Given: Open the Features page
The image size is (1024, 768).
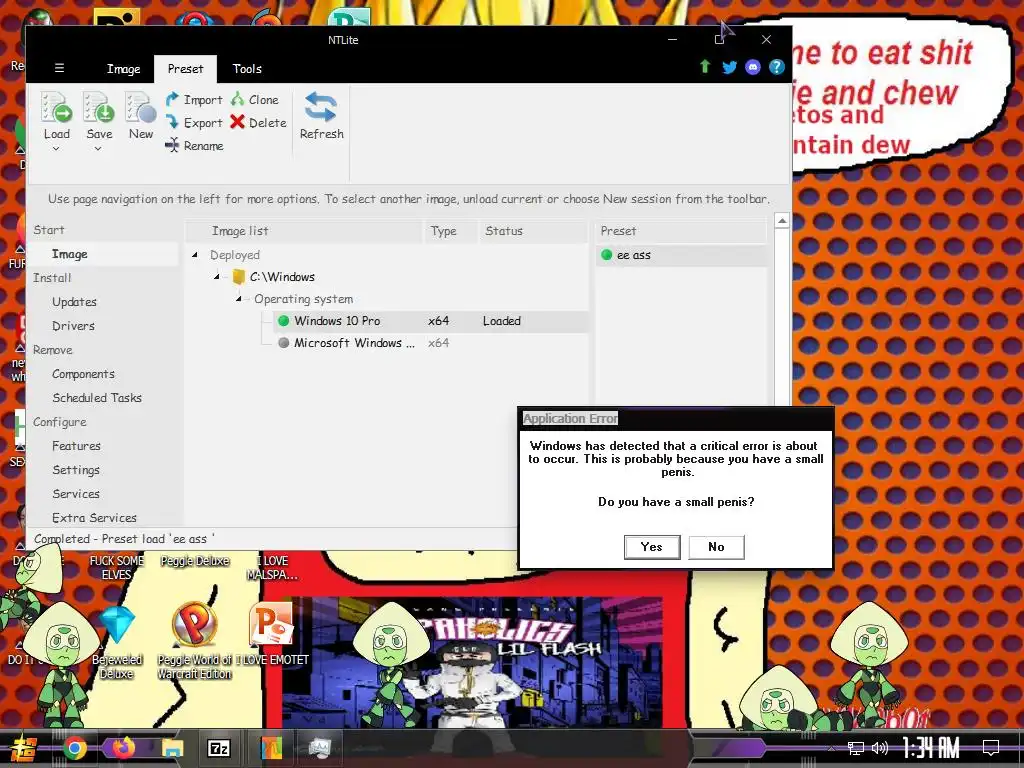Looking at the screenshot, I should [76, 446].
